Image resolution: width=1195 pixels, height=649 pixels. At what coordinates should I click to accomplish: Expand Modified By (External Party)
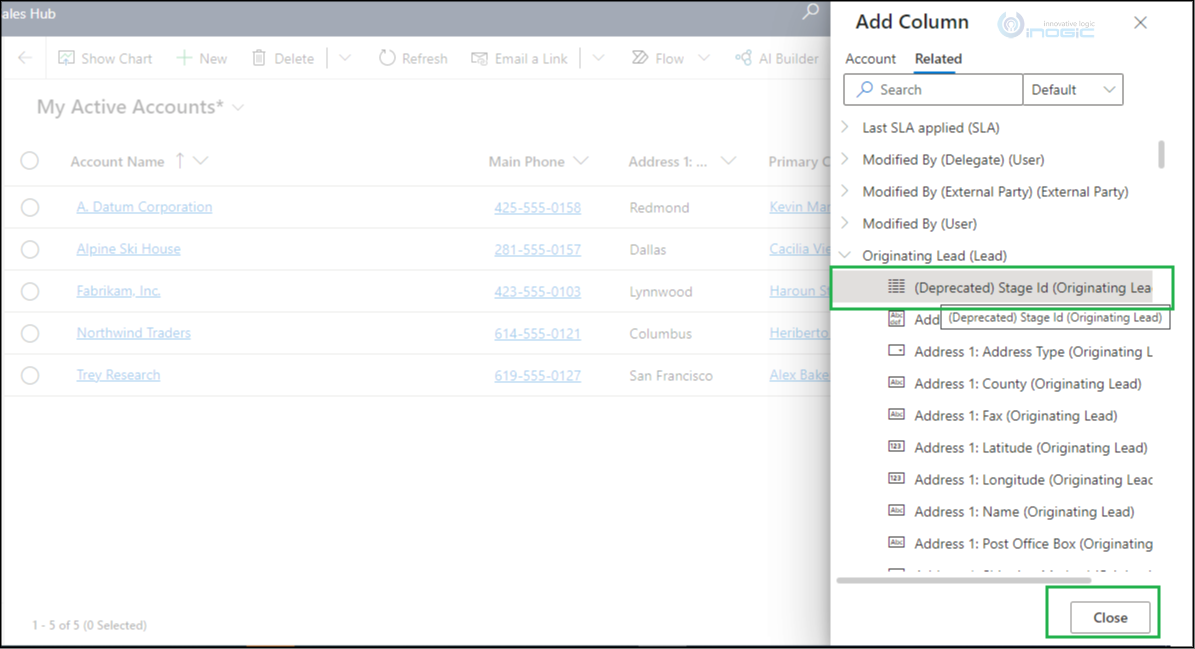[845, 191]
